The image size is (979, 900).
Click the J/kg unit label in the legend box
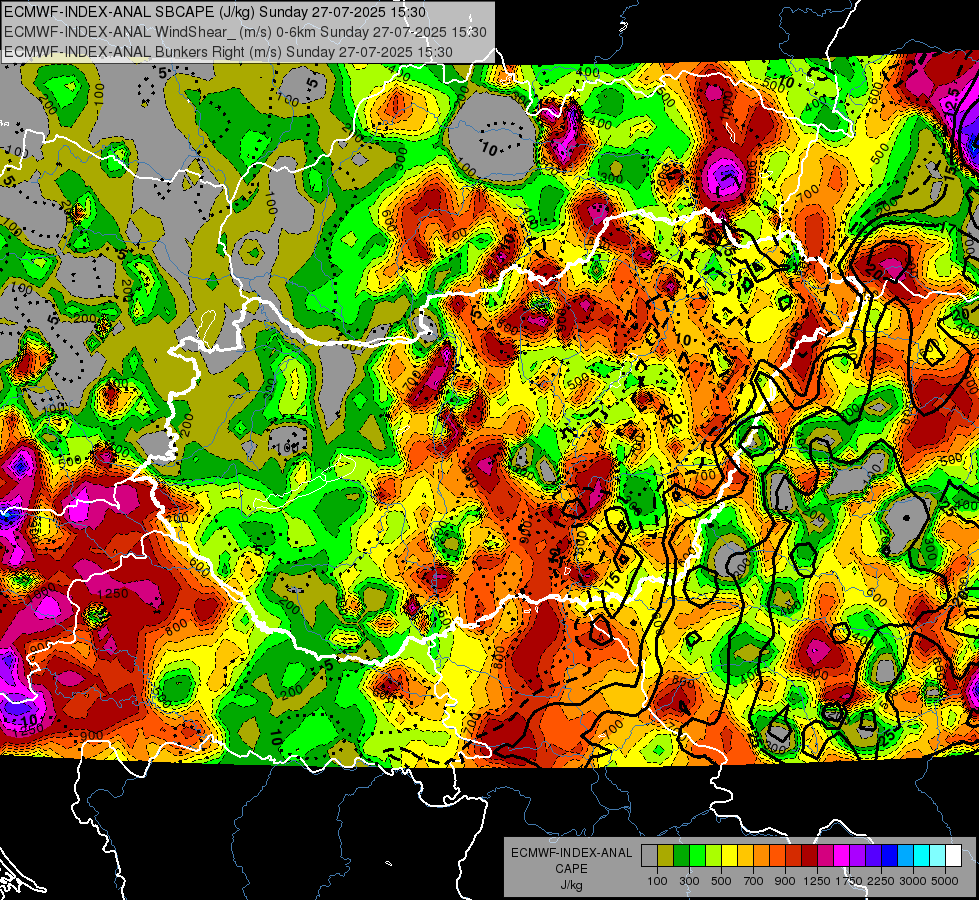point(571,885)
